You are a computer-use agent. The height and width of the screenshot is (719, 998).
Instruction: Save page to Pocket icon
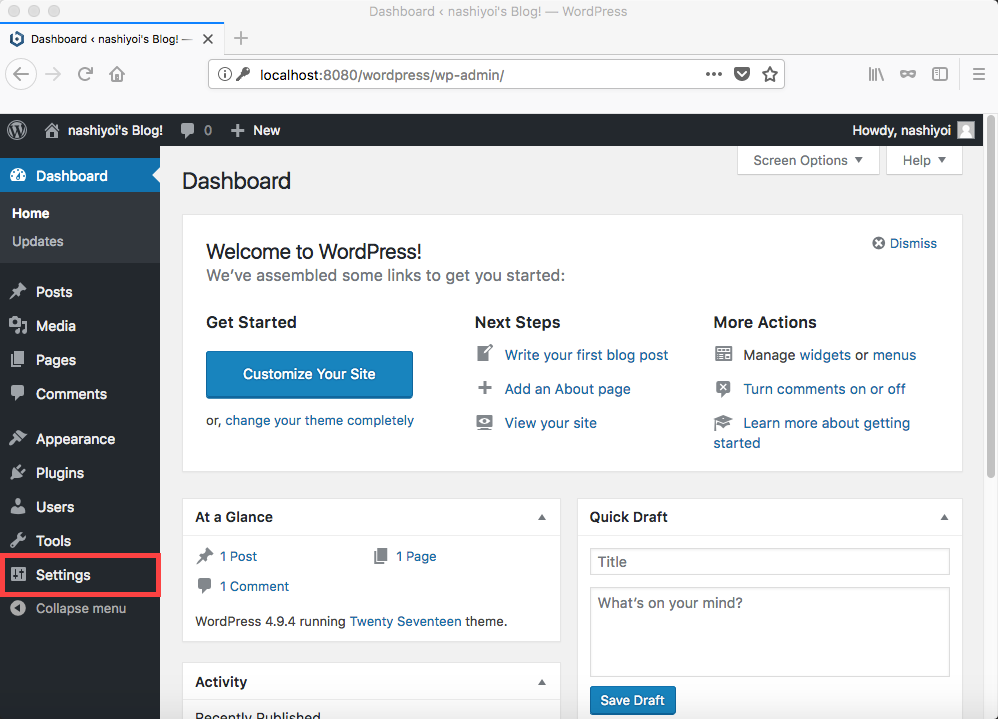point(742,74)
